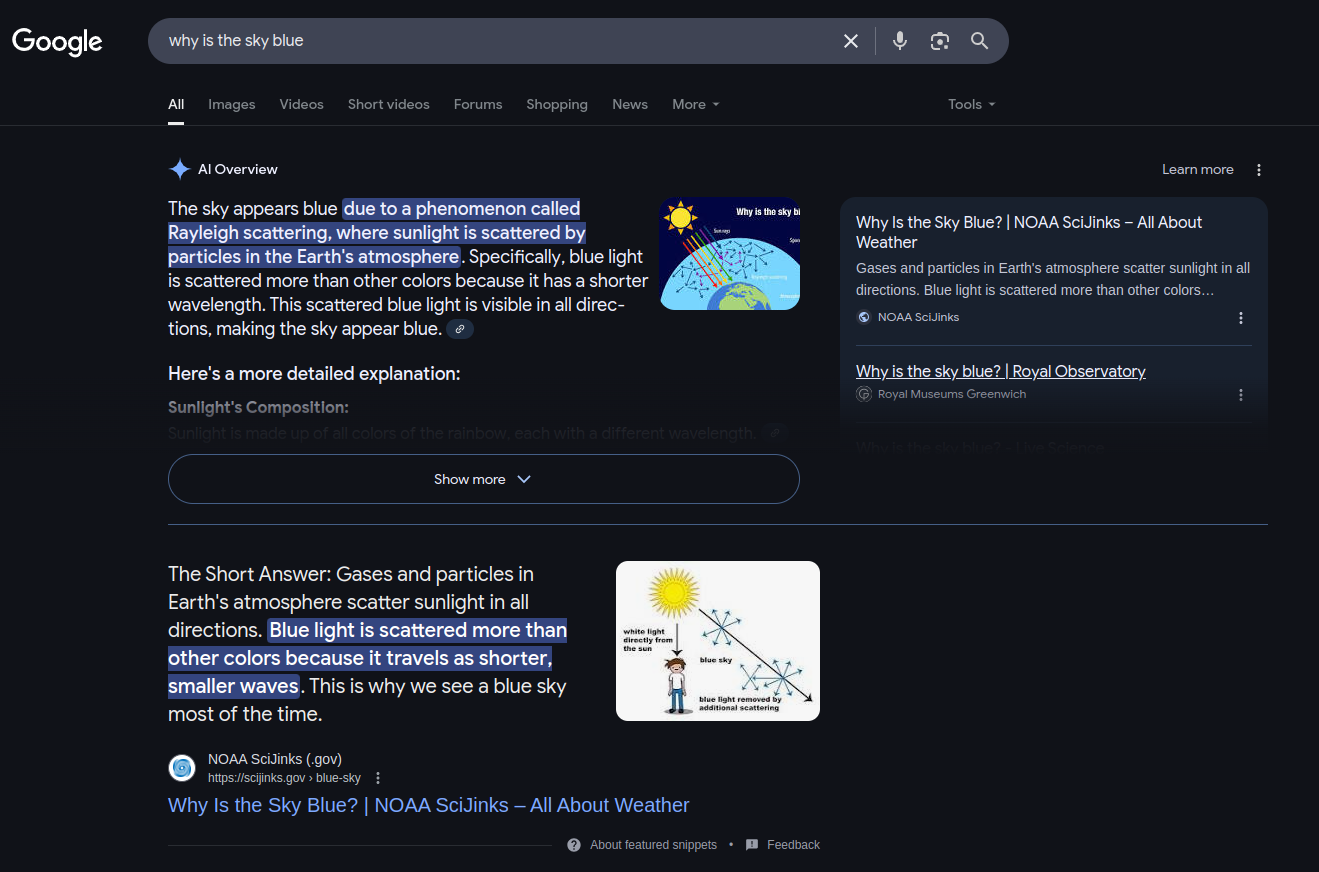Open options for NOAA SciJinks source card

[1241, 318]
